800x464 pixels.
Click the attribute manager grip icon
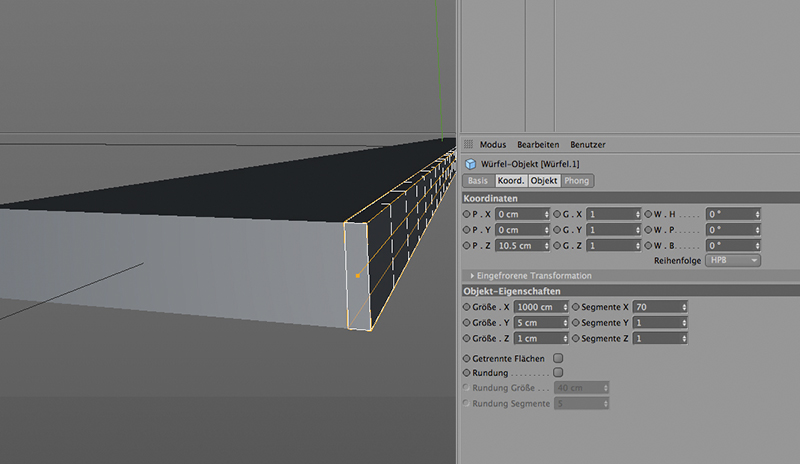click(x=467, y=145)
